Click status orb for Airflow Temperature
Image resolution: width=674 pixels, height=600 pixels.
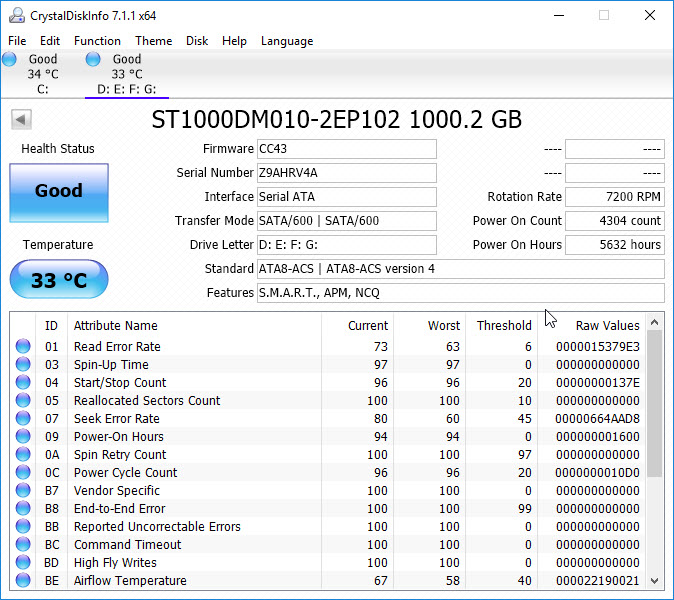click(23, 580)
